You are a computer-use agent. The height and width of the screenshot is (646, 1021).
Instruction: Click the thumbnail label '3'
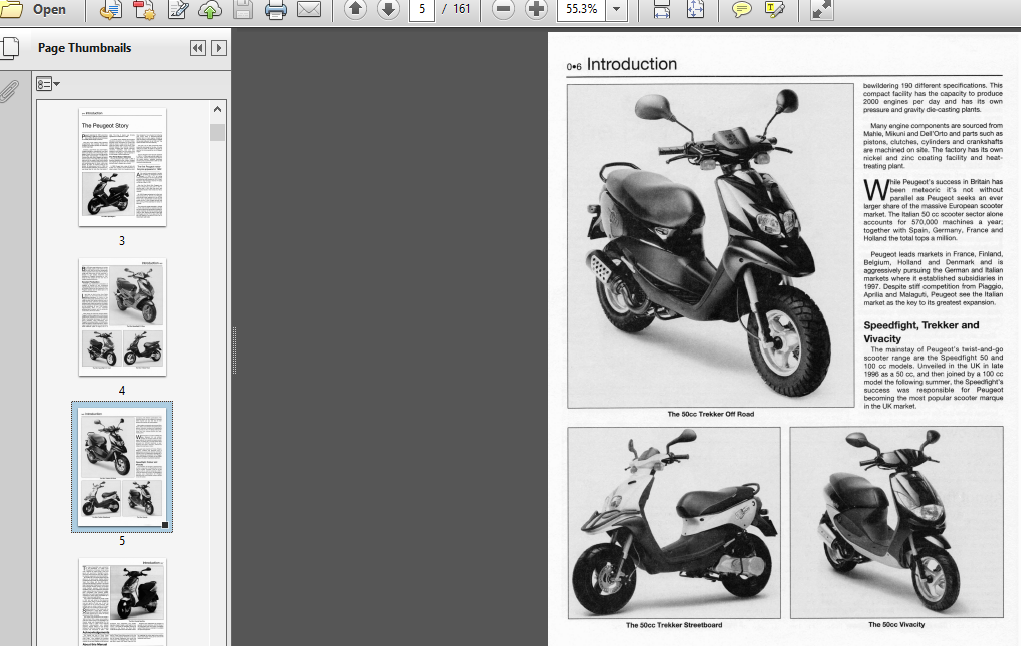tap(122, 241)
